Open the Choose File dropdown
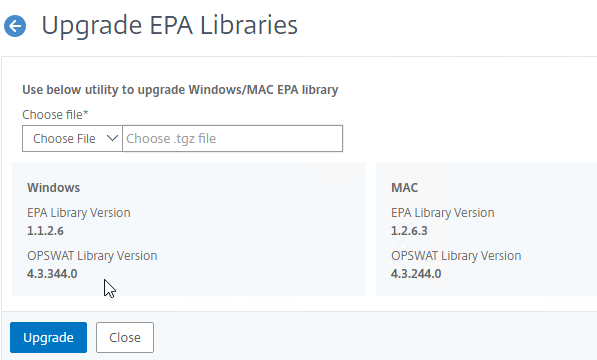 click(x=72, y=139)
